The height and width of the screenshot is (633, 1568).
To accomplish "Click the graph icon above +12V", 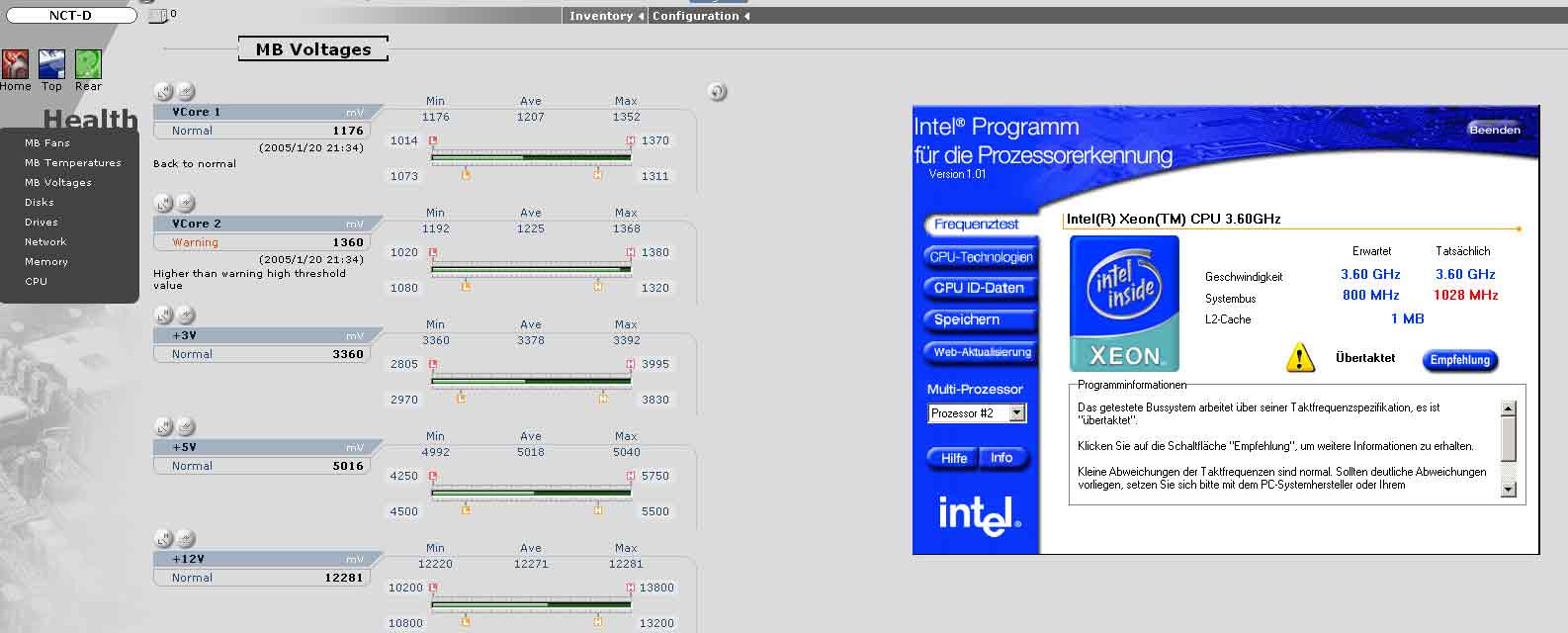I will (186, 538).
